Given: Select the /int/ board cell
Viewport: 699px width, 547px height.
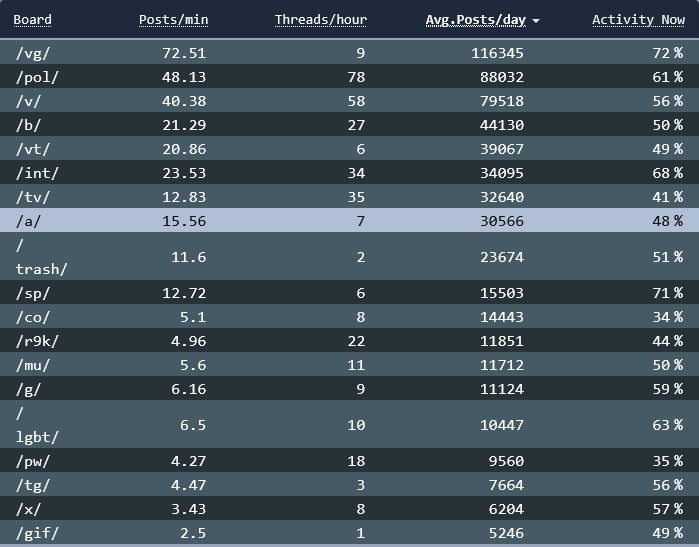Looking at the screenshot, I should point(37,173).
